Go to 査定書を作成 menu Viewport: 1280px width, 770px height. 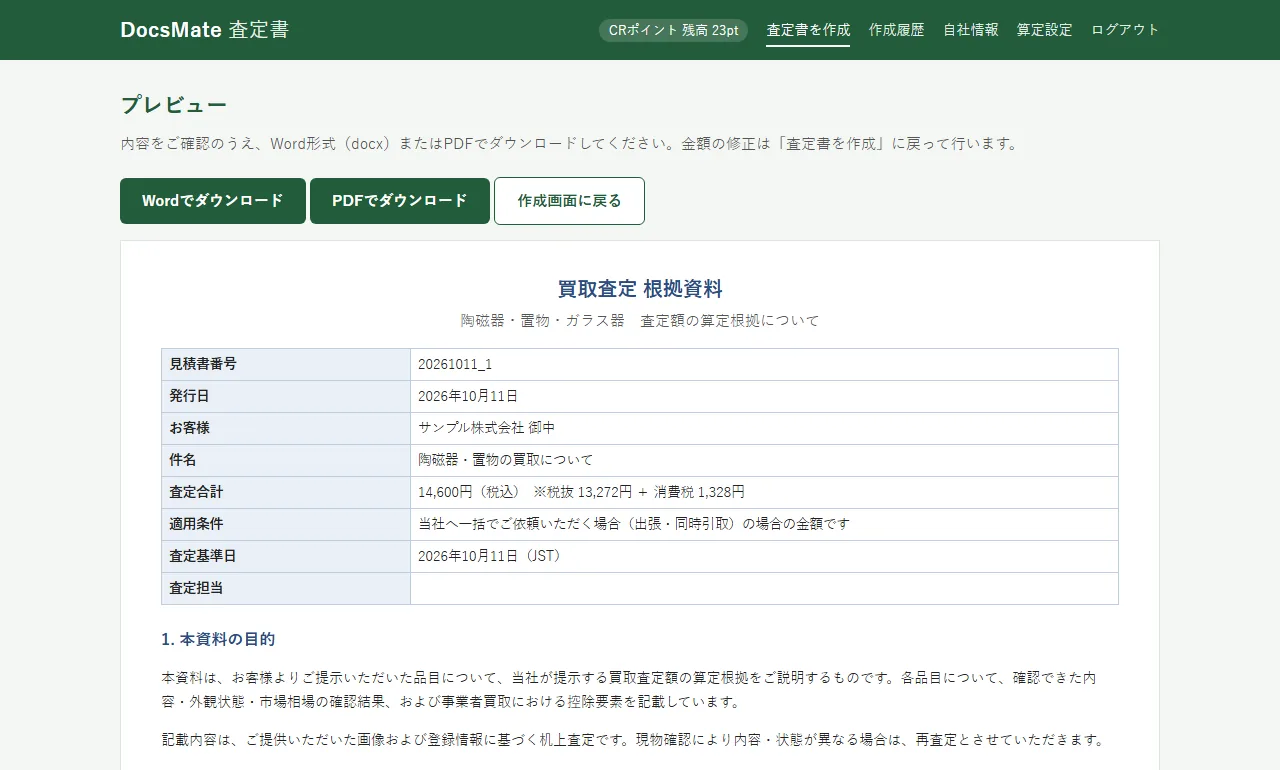pos(808,30)
